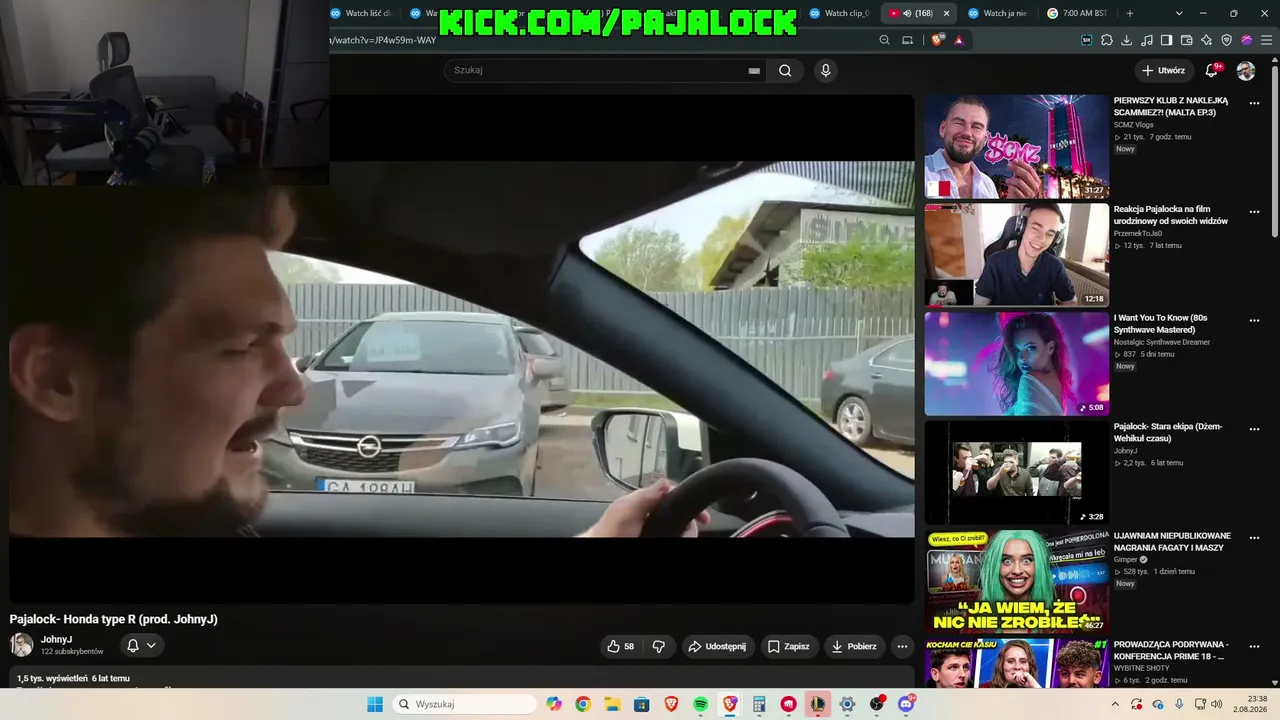Viewport: 1280px width, 720px height.
Task: Switch to the Watch clip_0 tab
Action: pyautogui.click(x=839, y=13)
